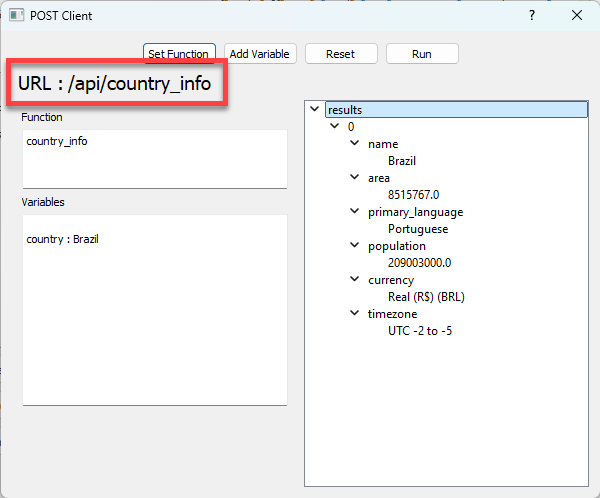600x498 pixels.
Task: Collapse the name node chevron
Action: point(354,144)
